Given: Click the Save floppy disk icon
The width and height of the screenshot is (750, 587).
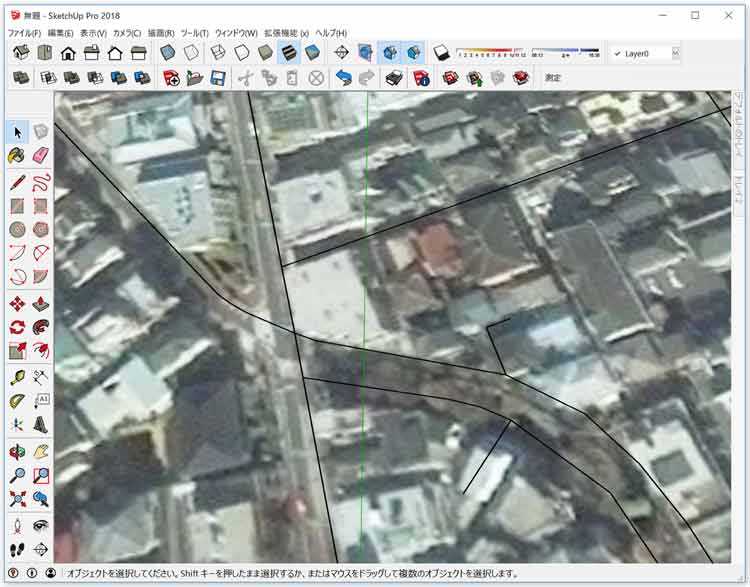Looking at the screenshot, I should (218, 78).
